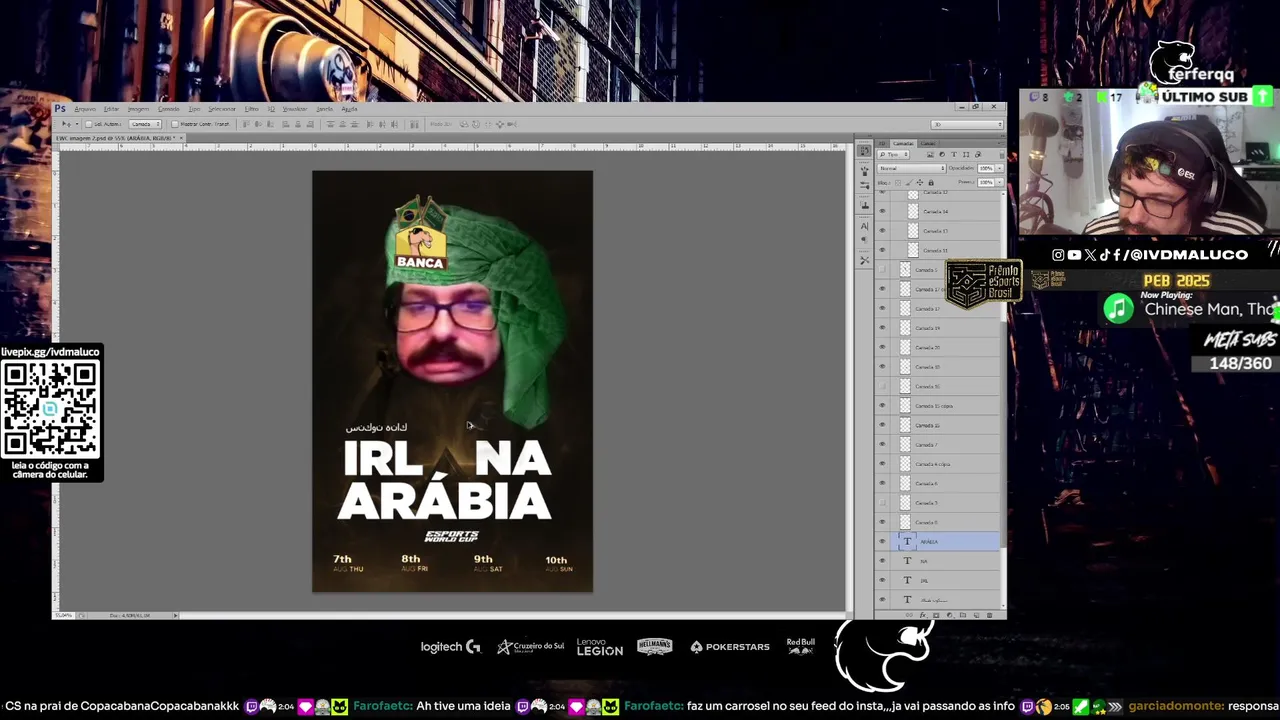This screenshot has height=720, width=1280.
Task: Click lock transparent pixels icon
Action: [898, 183]
